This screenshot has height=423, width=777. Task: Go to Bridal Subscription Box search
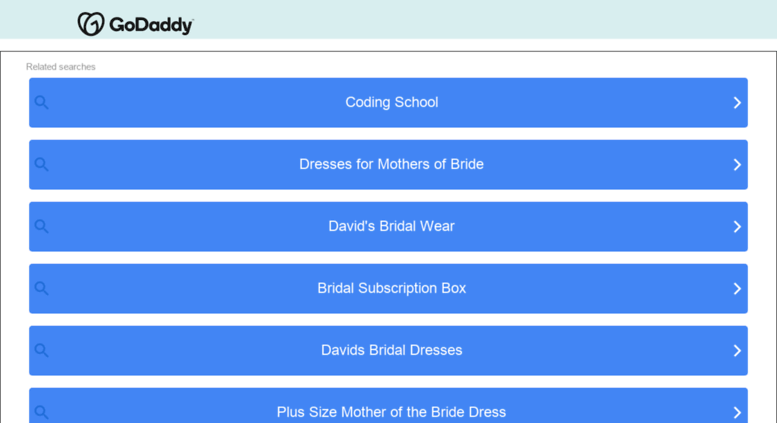click(388, 288)
